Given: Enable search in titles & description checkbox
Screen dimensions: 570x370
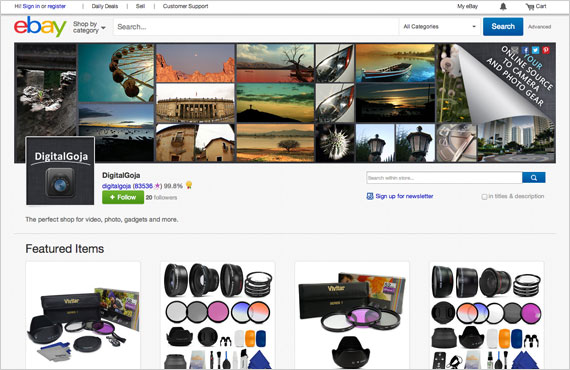Looking at the screenshot, I should 484,197.
